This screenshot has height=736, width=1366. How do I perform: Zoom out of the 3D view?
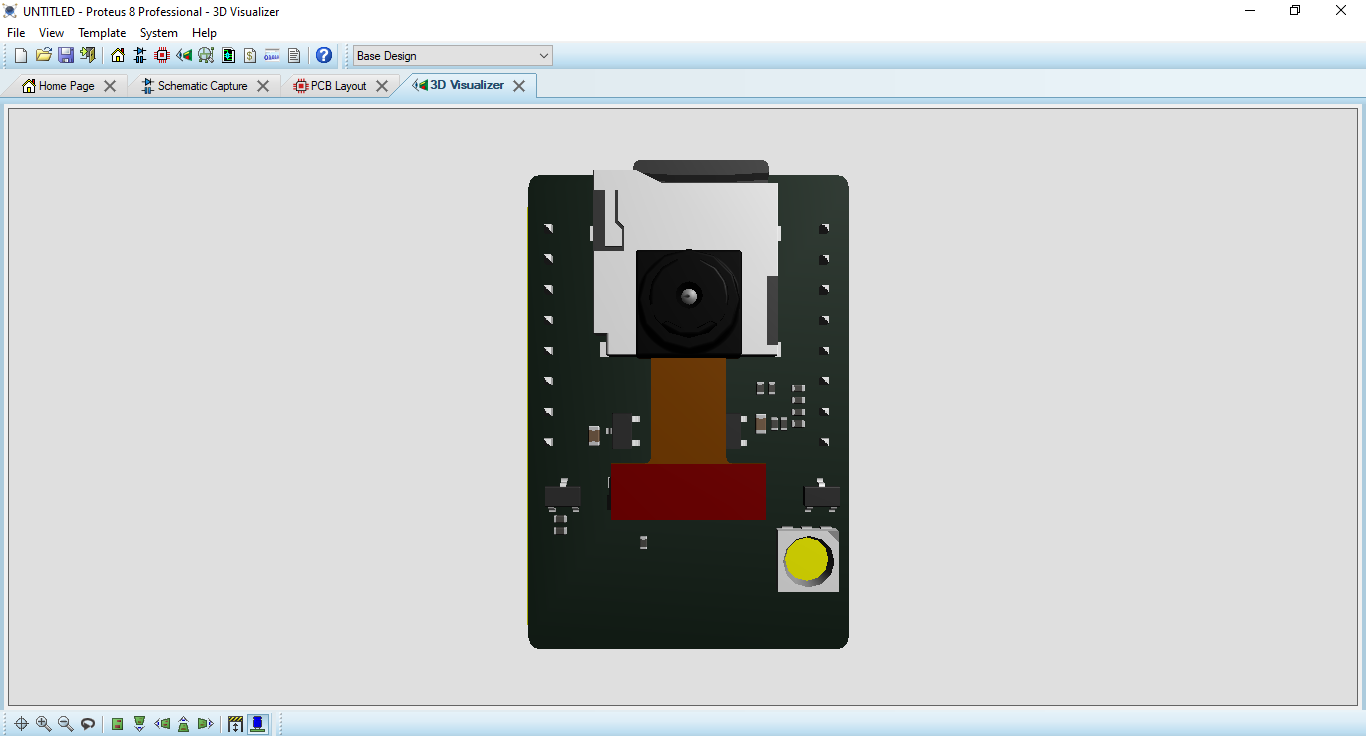[x=66, y=723]
